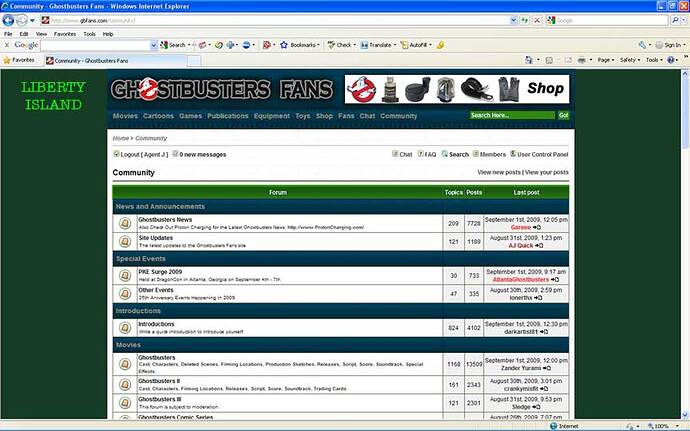Open the User Control Panel link
The height and width of the screenshot is (431, 690).
[x=539, y=155]
